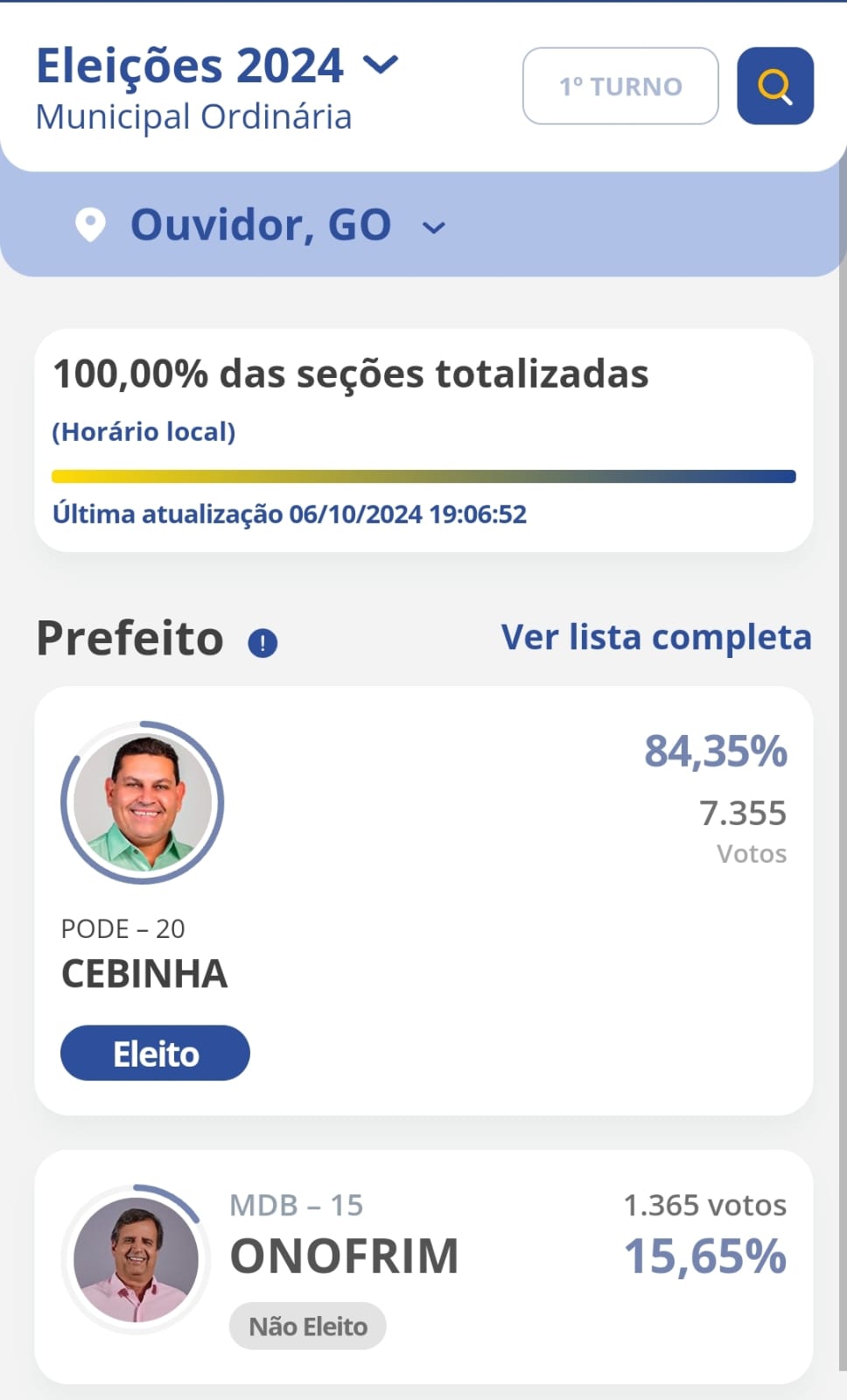
Task: Click the 84,35% vote percentage
Action: (x=715, y=751)
